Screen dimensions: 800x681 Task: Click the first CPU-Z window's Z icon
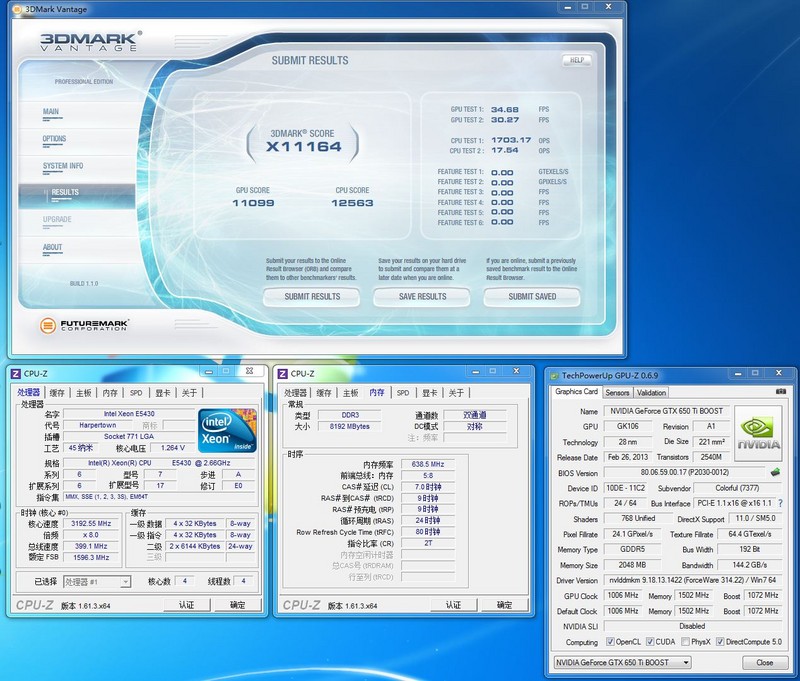click(x=16, y=374)
